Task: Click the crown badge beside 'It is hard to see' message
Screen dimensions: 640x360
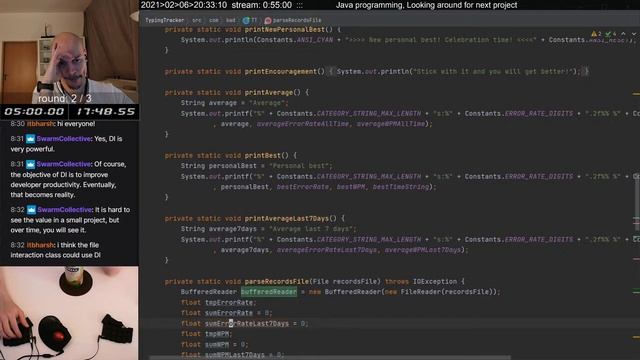Action: [x=31, y=210]
